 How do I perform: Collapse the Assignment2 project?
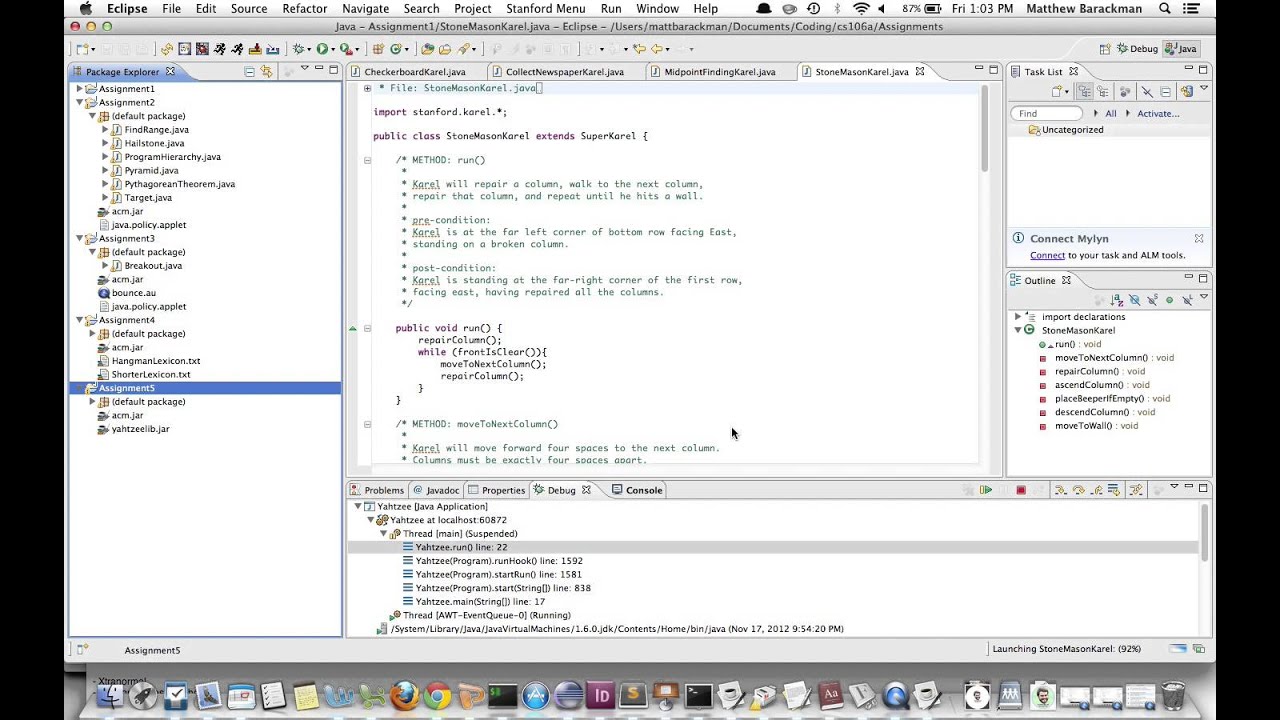[80, 103]
